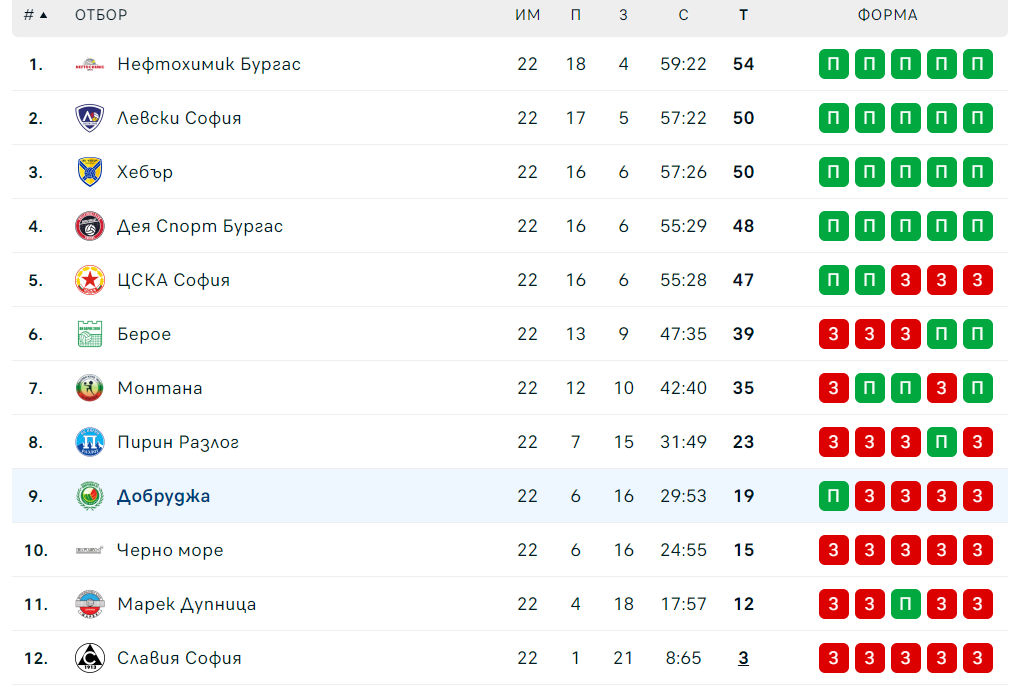The image size is (1018, 687).
Task: Open the Черно море team link
Action: [170, 550]
